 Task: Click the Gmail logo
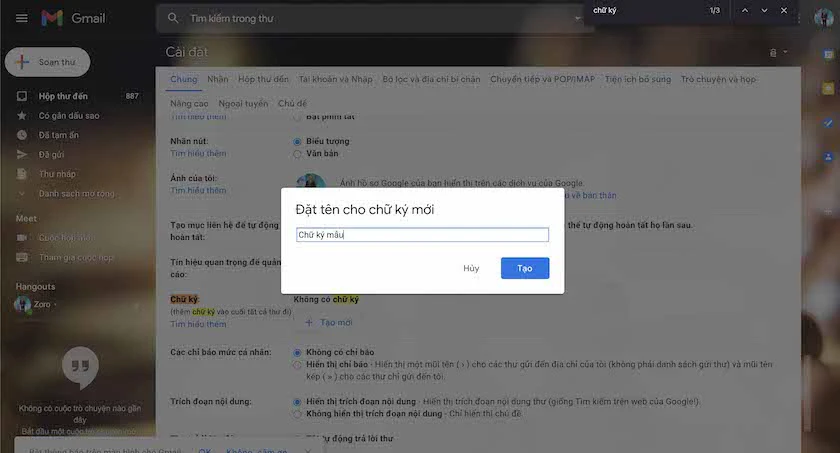[x=73, y=18]
